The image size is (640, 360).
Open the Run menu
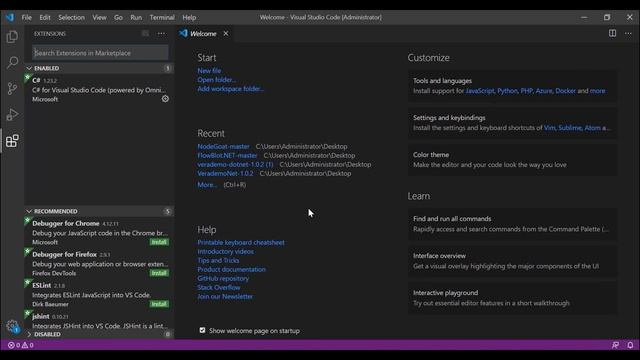point(136,17)
